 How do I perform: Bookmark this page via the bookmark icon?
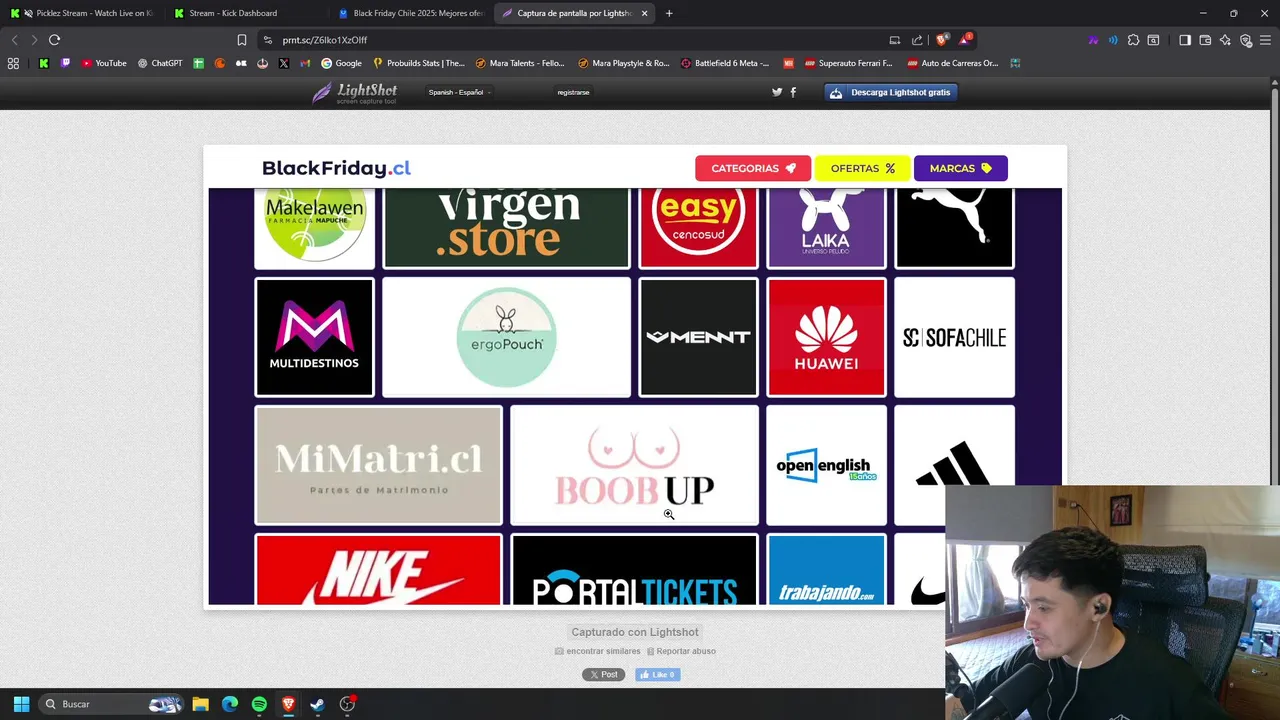click(241, 40)
